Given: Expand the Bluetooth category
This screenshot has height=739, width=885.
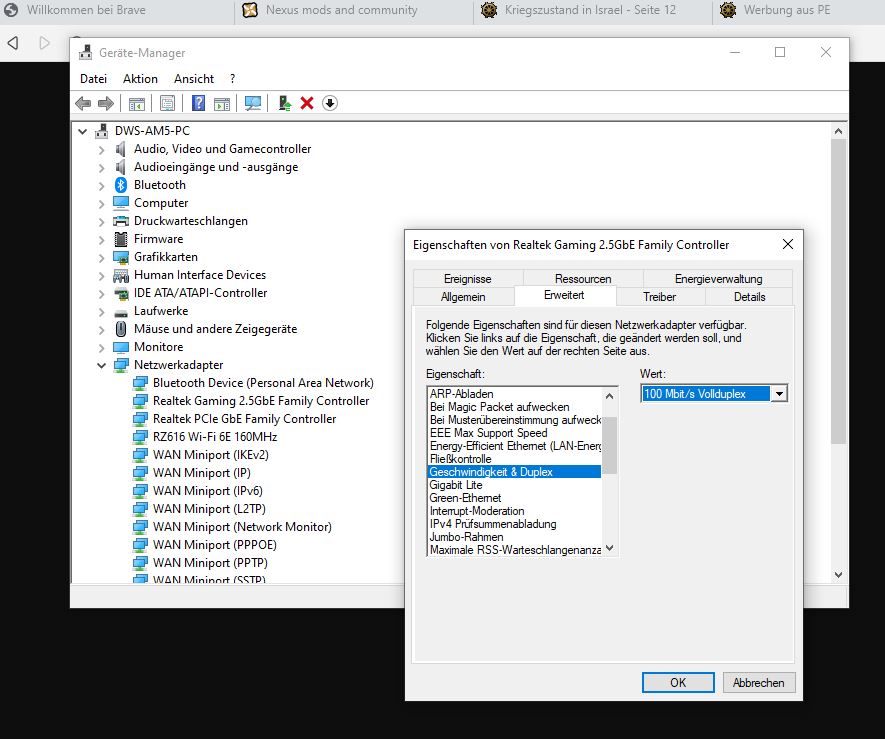Looking at the screenshot, I should pyautogui.click(x=101, y=186).
